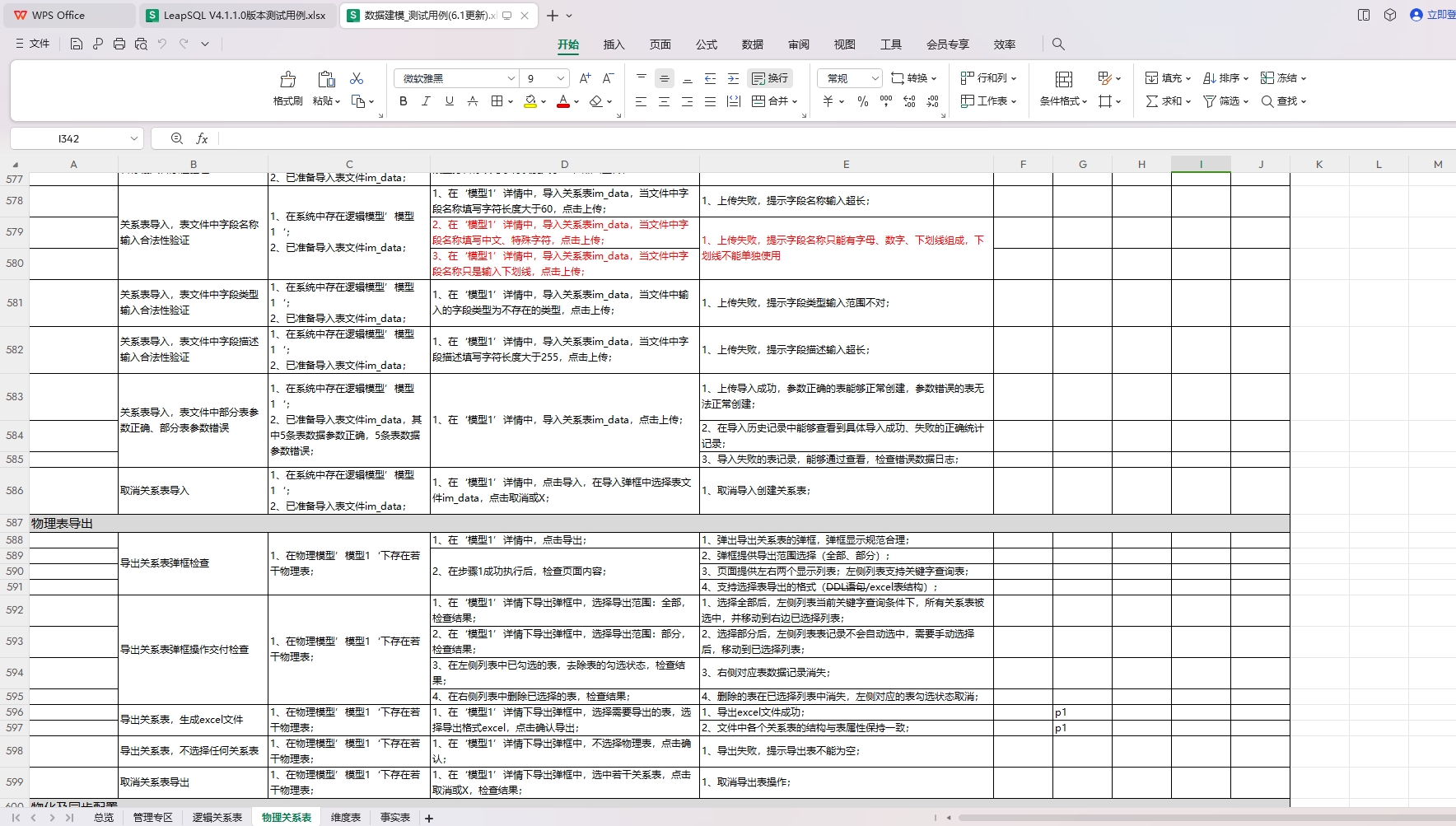
Task: Select column I header
Action: point(1201,164)
